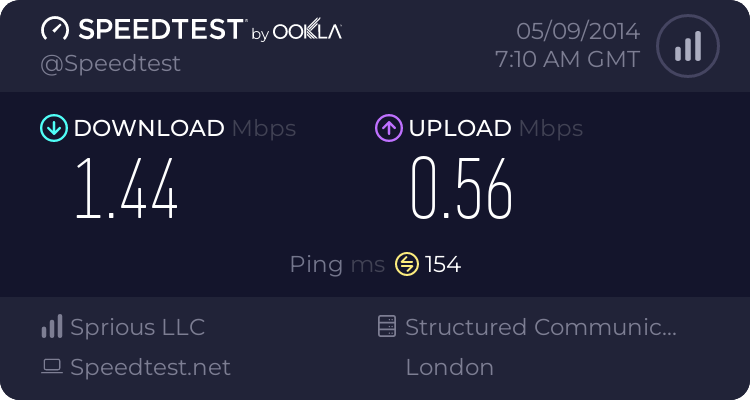Viewport: 750px width, 400px height.
Task: Click the Sprious LLC provider name
Action: (x=137, y=327)
